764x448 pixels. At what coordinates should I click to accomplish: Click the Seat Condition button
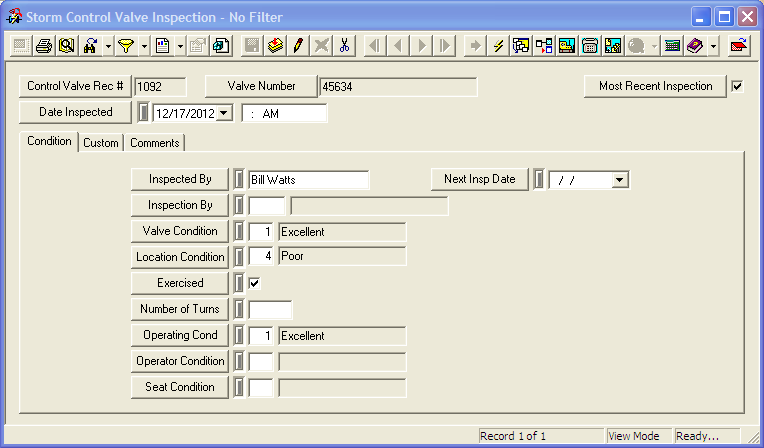180,387
